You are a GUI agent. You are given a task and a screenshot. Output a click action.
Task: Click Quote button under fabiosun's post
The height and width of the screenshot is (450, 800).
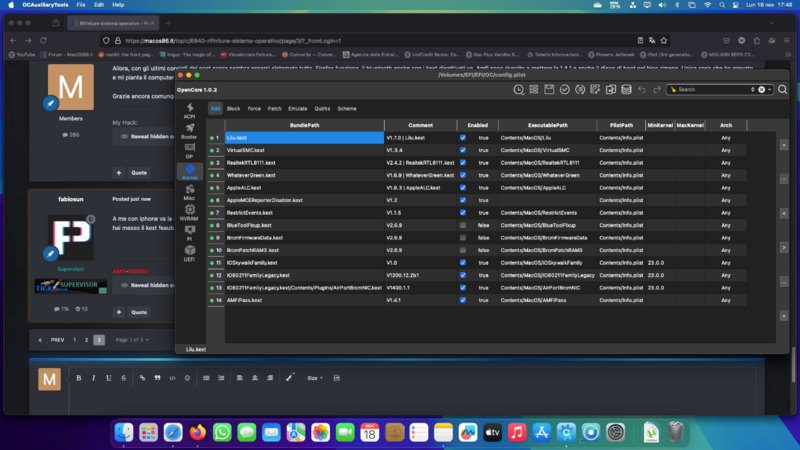[x=139, y=312]
